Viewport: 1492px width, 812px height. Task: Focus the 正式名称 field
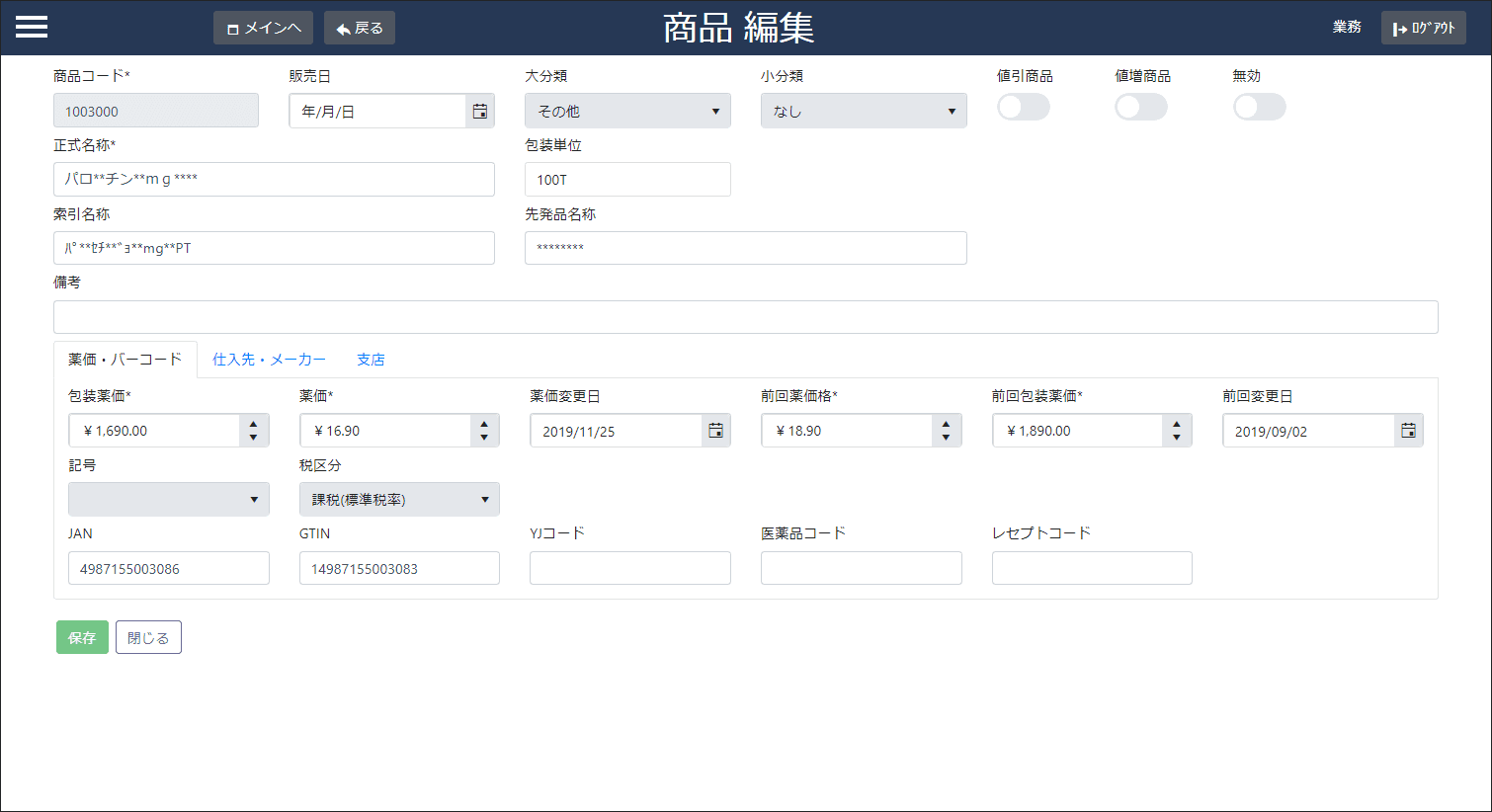274,180
